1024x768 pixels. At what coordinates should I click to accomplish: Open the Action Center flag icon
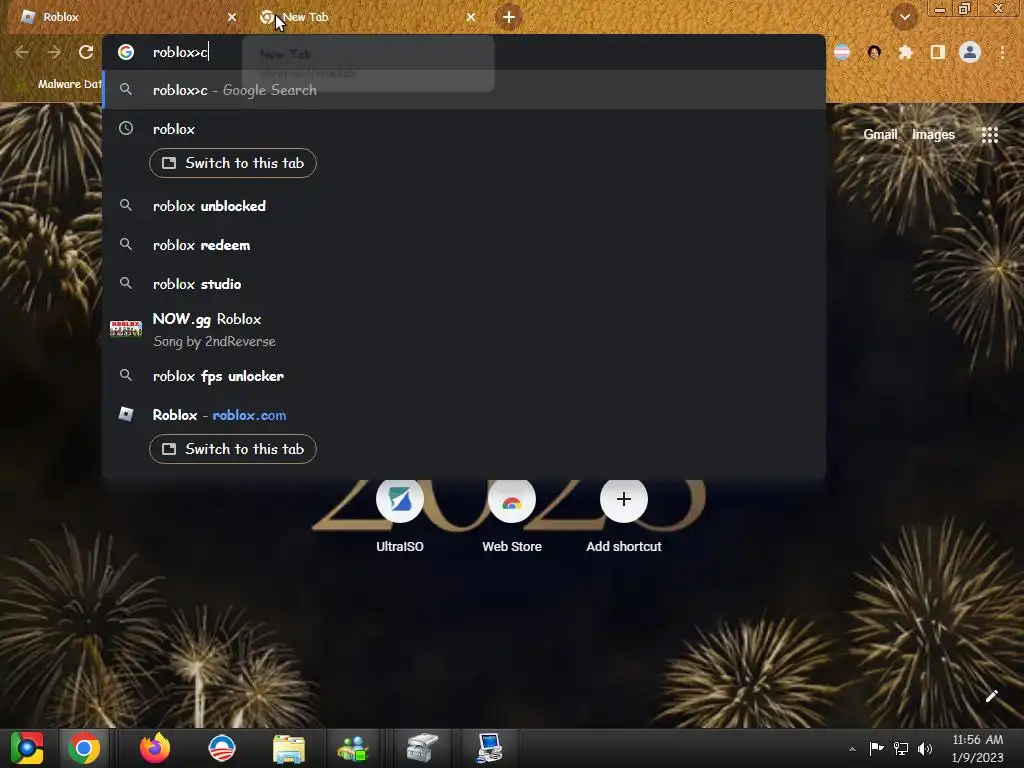click(876, 748)
